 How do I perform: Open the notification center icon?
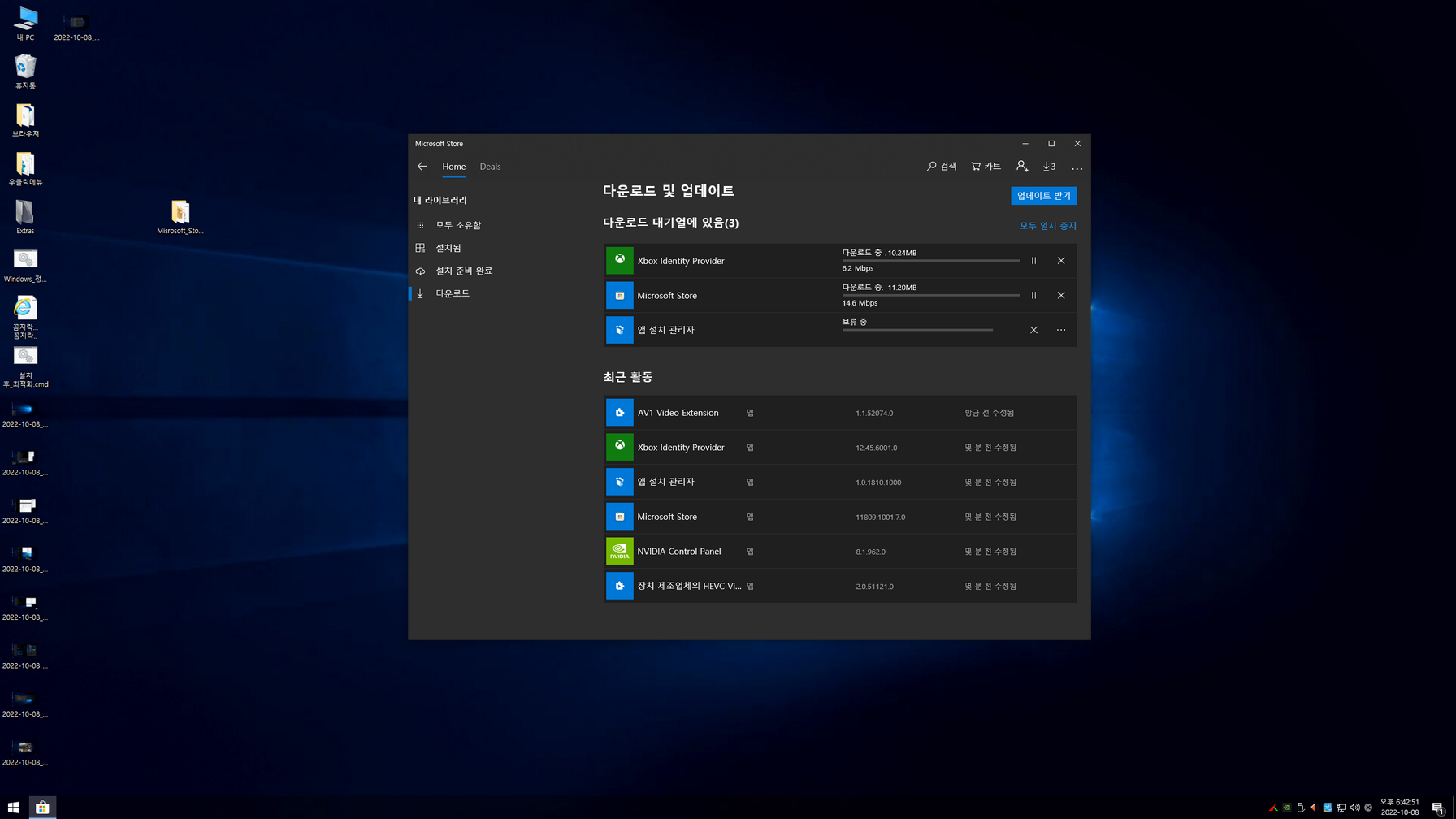[x=1438, y=808]
